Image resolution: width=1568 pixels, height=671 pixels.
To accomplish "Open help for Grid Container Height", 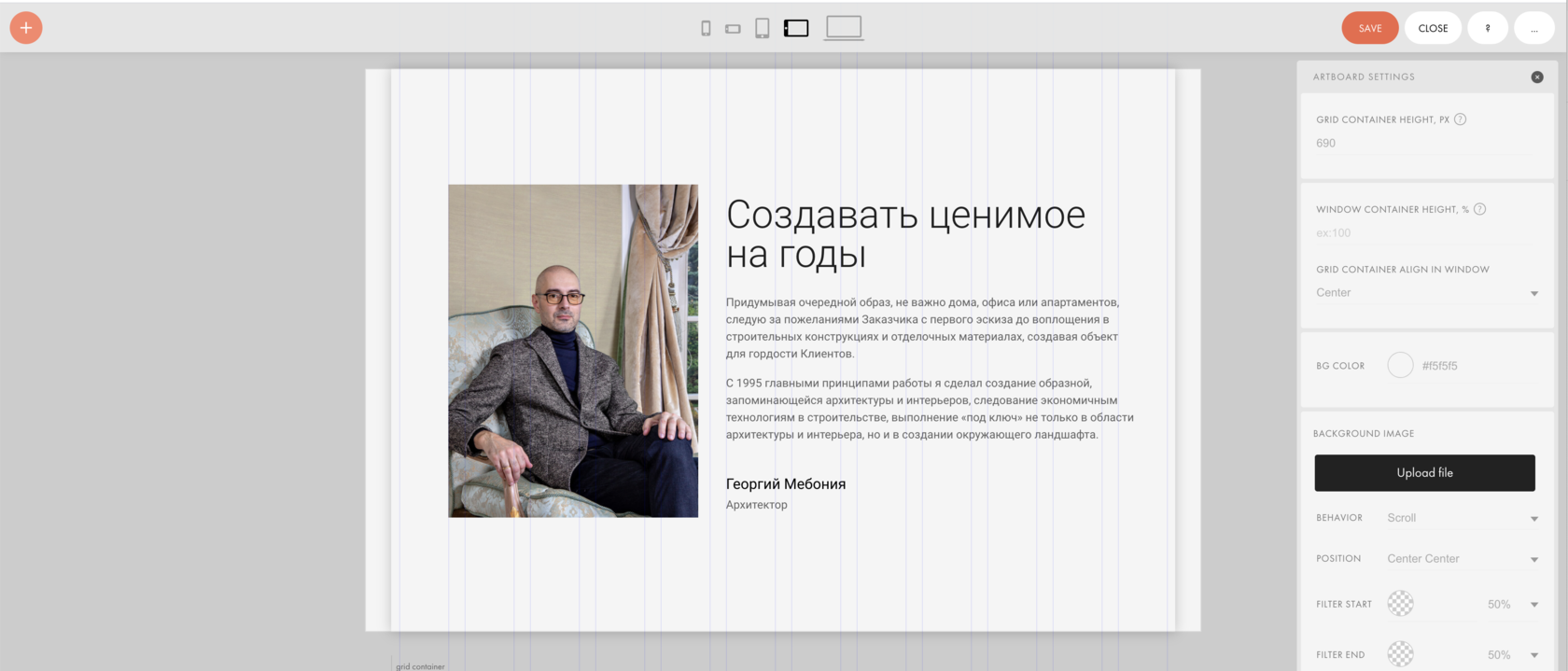I will tap(1461, 119).
